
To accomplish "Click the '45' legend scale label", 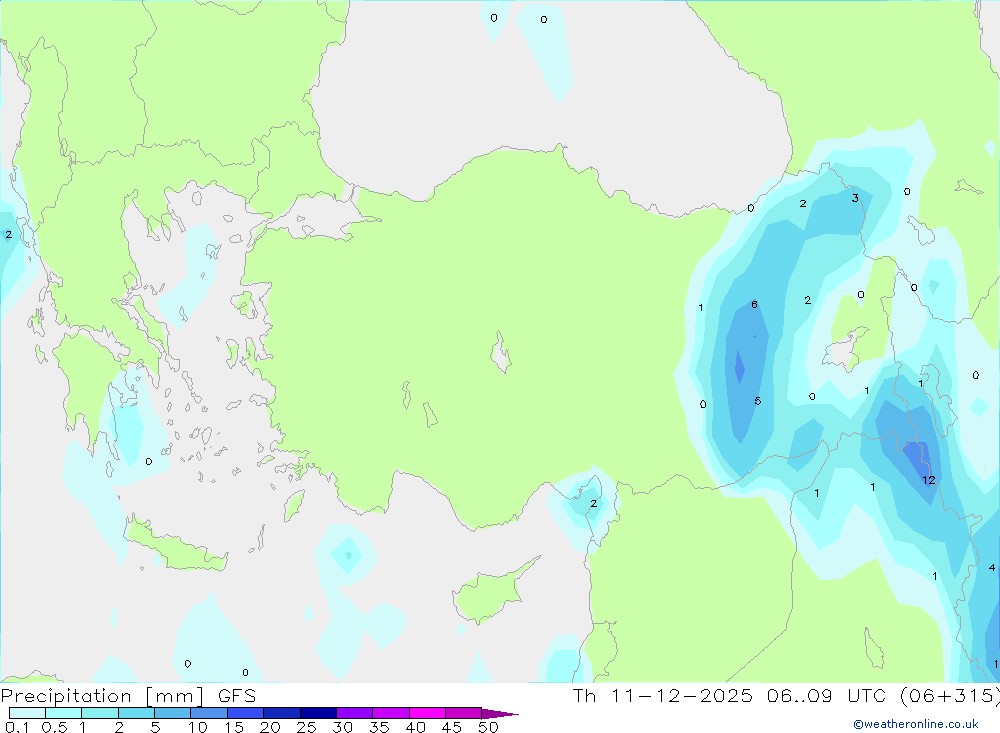I will 452,727.
